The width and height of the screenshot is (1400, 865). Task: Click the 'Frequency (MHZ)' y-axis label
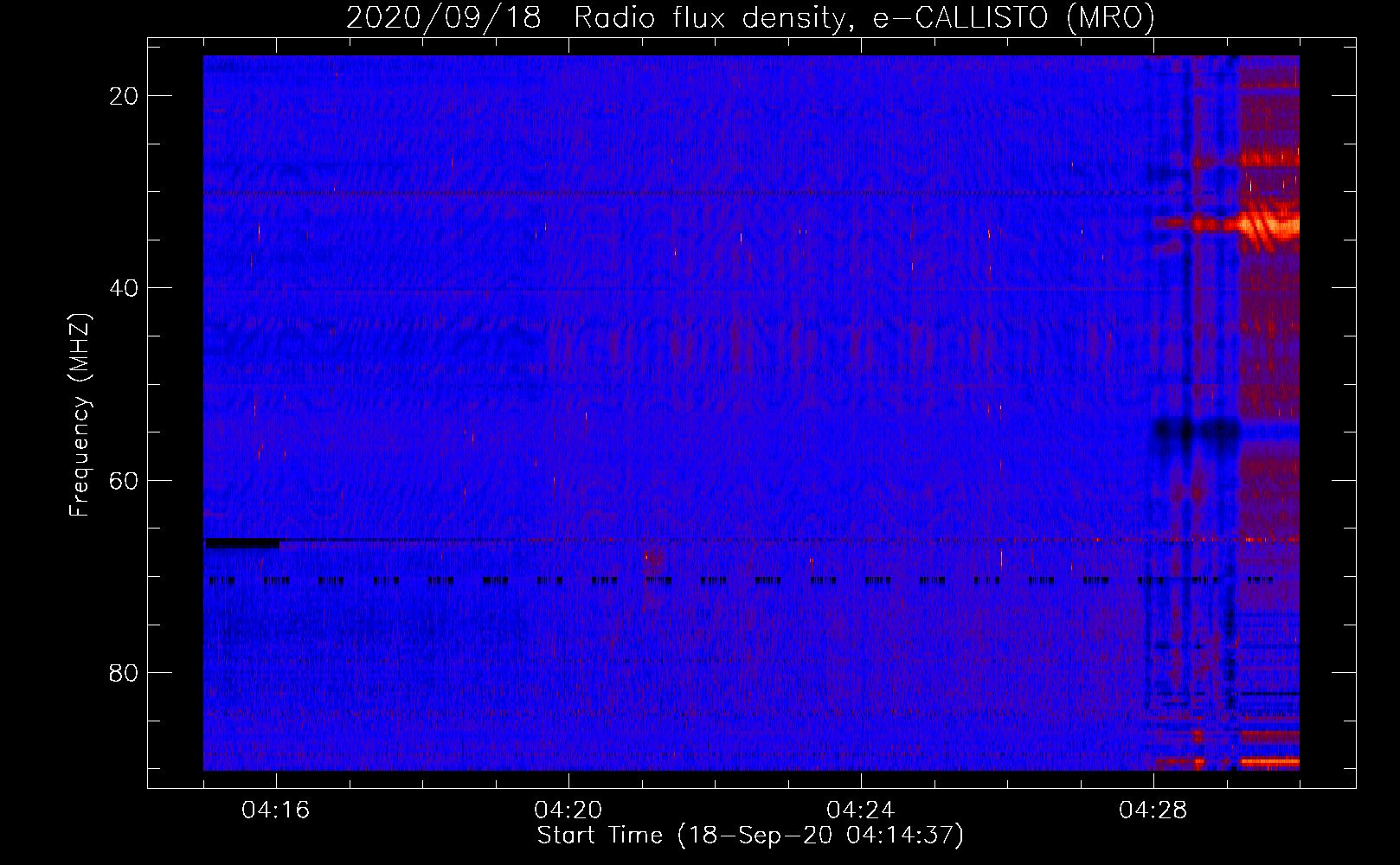pyautogui.click(x=80, y=415)
